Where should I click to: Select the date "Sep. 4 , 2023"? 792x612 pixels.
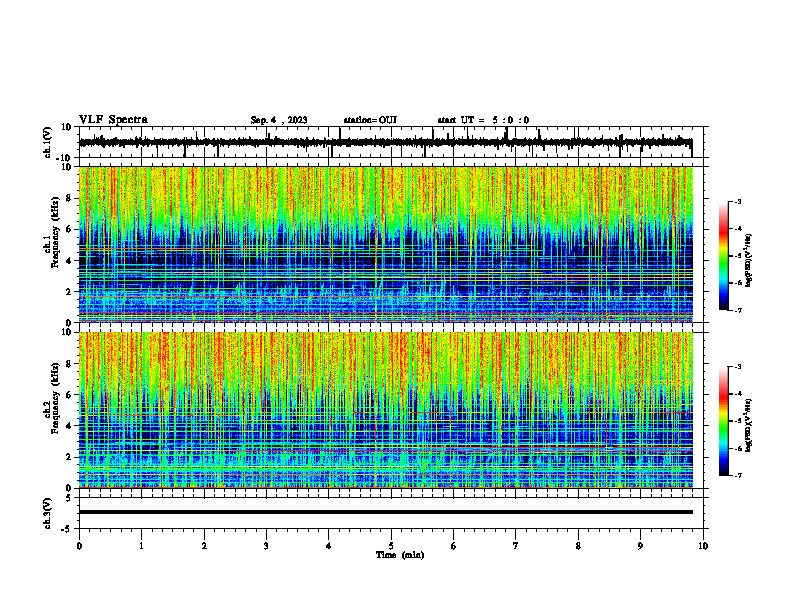pyautogui.click(x=279, y=120)
